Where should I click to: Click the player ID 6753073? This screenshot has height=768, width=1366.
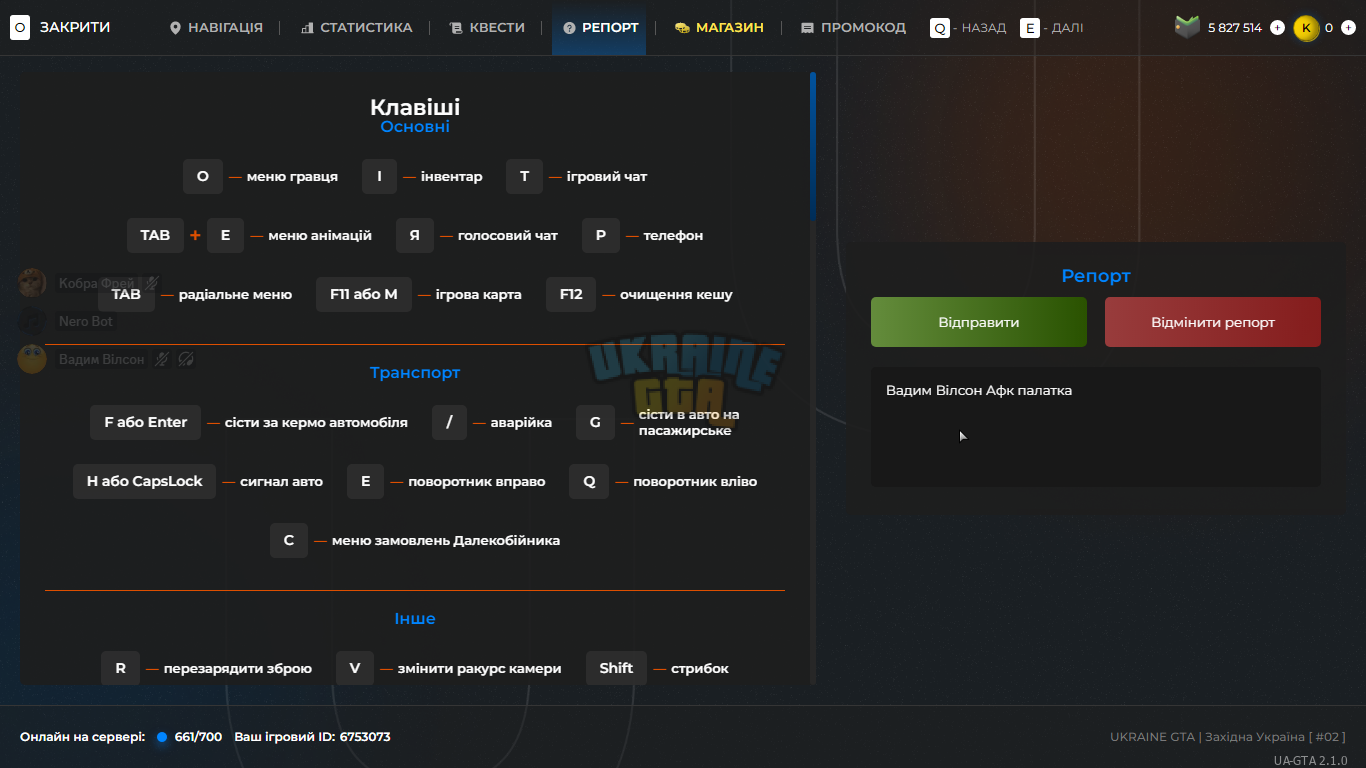click(365, 737)
